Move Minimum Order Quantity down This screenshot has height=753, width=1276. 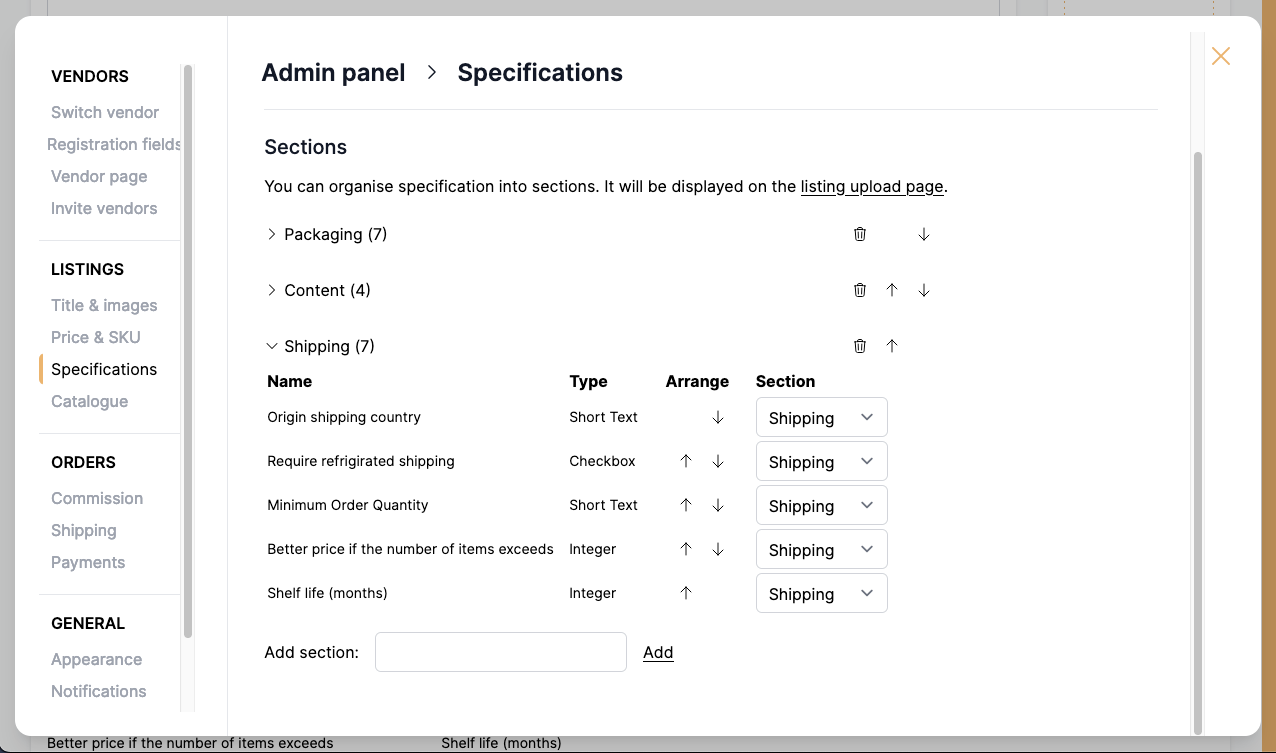click(717, 505)
